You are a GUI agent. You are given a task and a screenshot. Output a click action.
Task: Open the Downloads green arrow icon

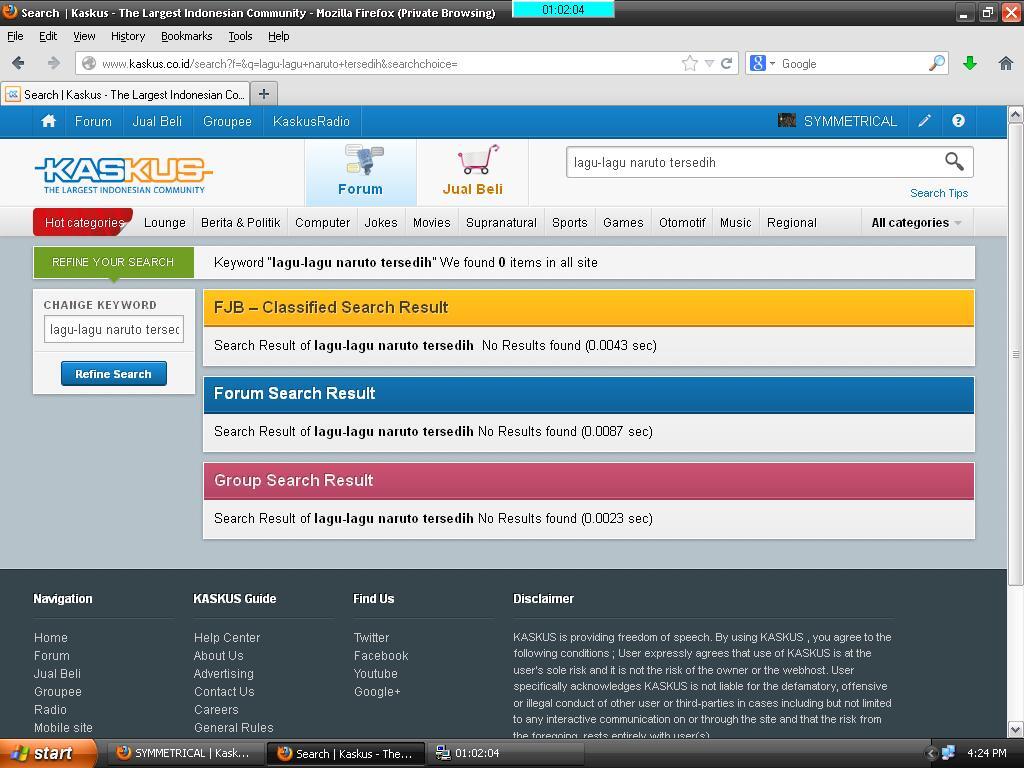pos(970,63)
